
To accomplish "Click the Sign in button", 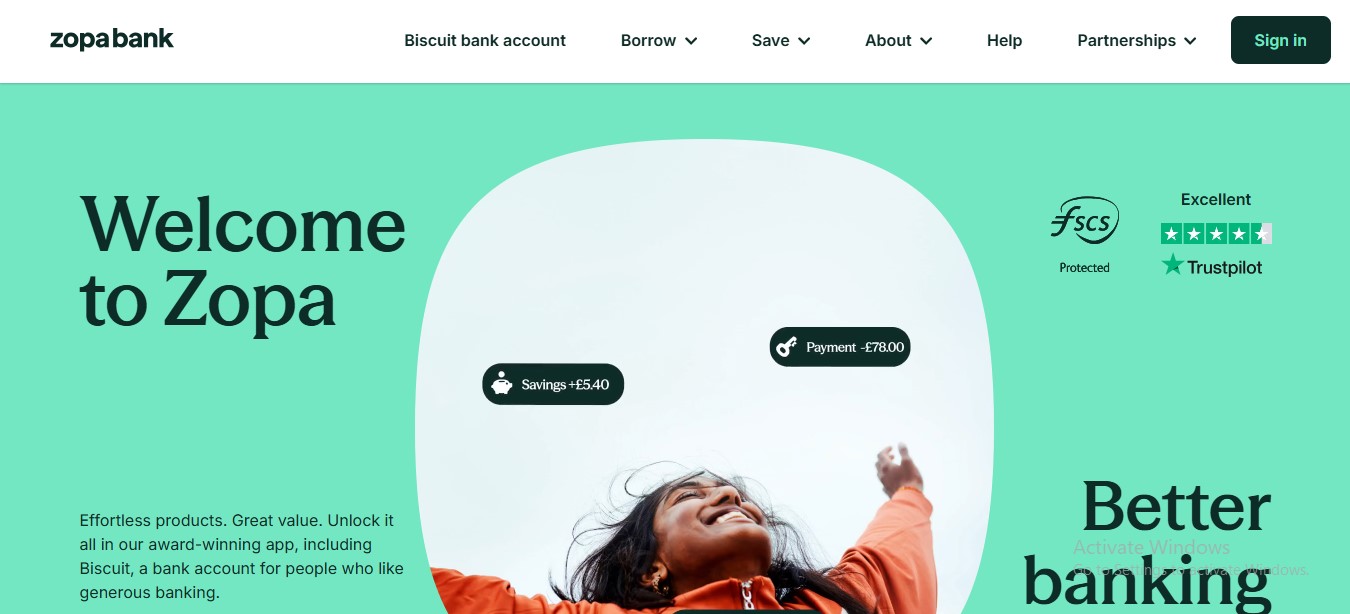I will pyautogui.click(x=1281, y=40).
